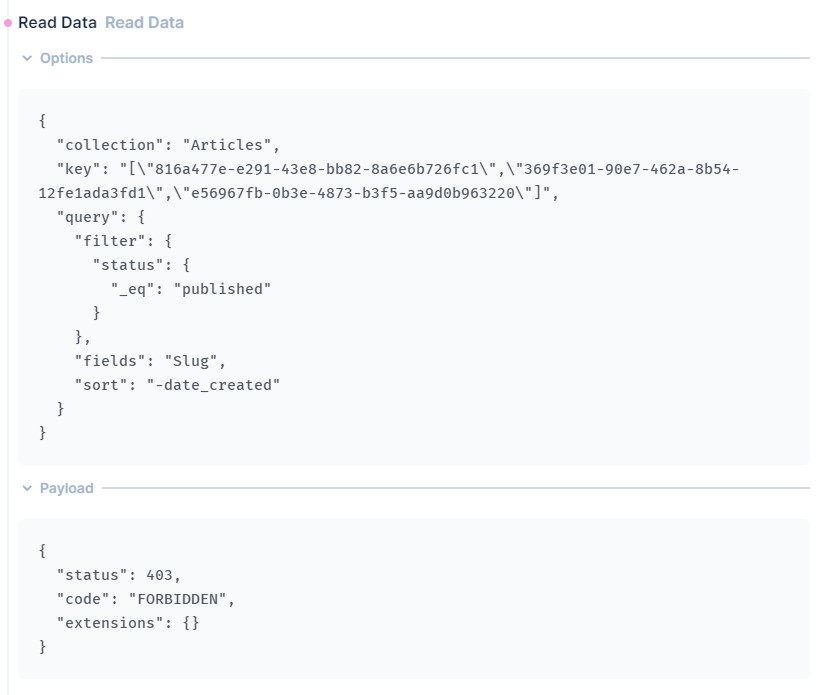Click the Payload section label
The width and height of the screenshot is (824, 695).
coord(67,488)
